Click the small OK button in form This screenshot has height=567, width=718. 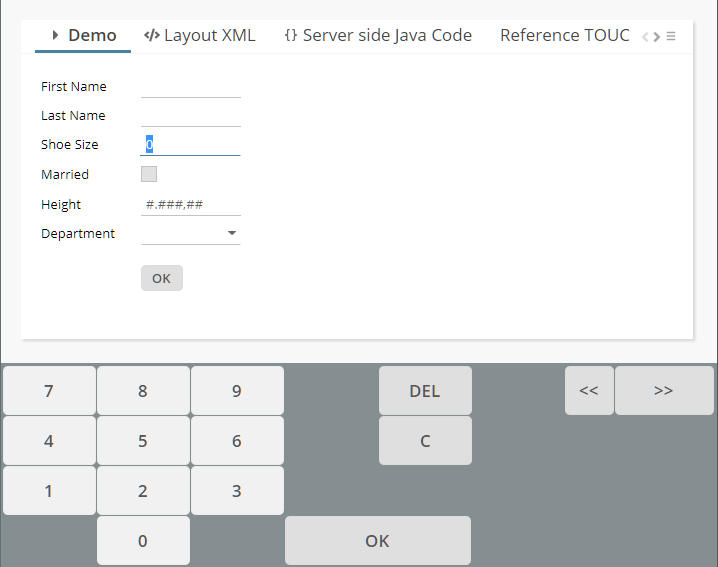coord(162,278)
